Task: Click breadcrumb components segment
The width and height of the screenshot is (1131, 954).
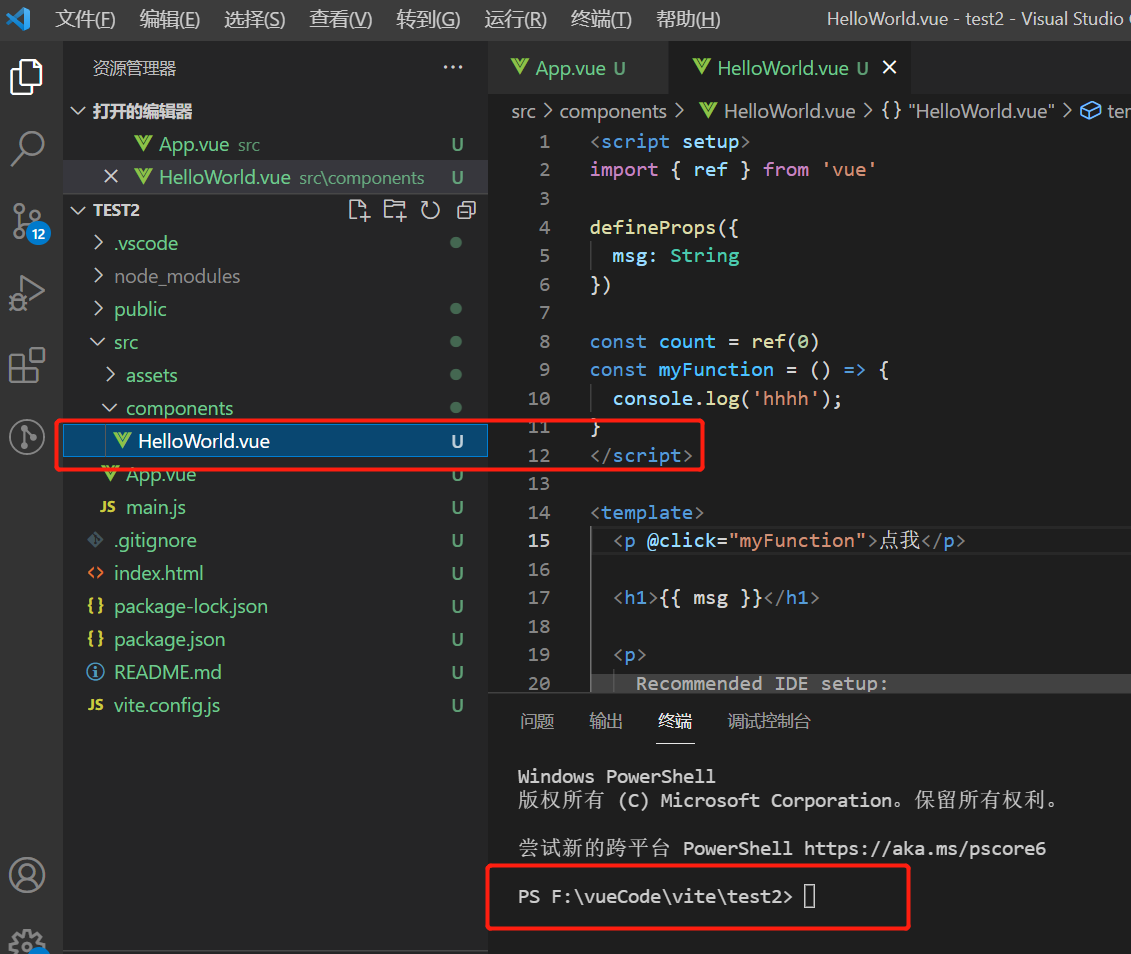Action: pyautogui.click(x=613, y=111)
